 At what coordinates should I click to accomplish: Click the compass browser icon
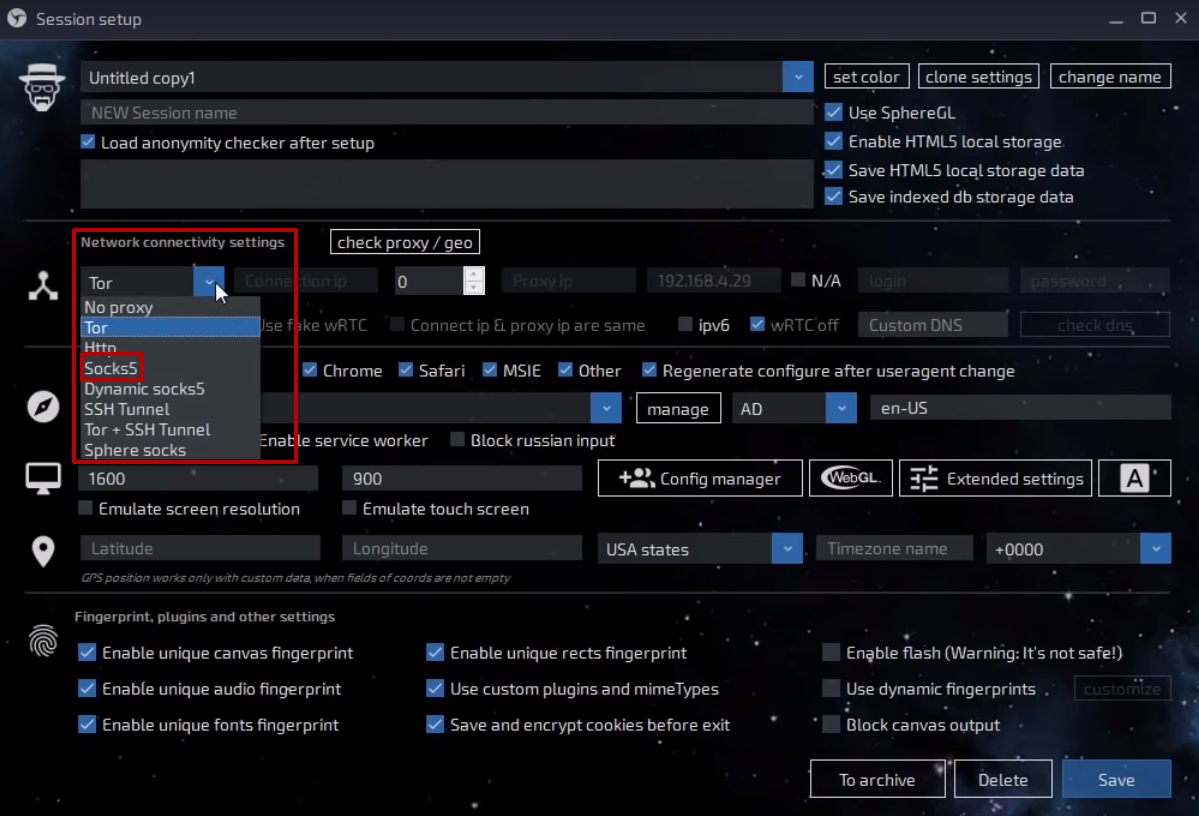click(43, 407)
